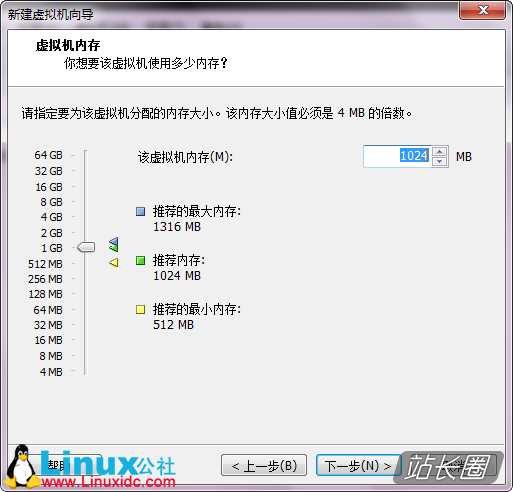Click the blue legend square for maximum memory

tap(140, 211)
